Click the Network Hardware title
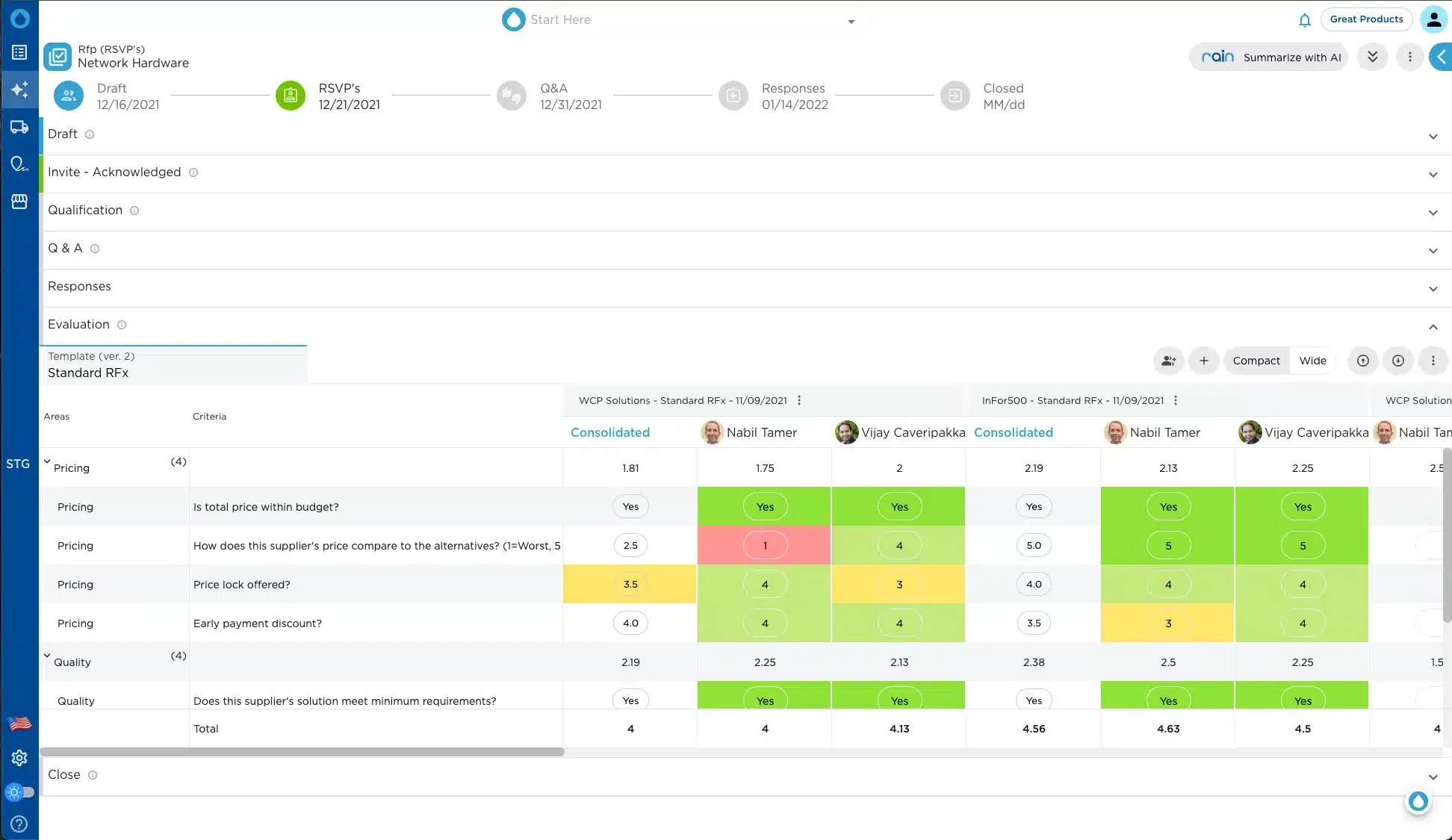 [x=133, y=63]
